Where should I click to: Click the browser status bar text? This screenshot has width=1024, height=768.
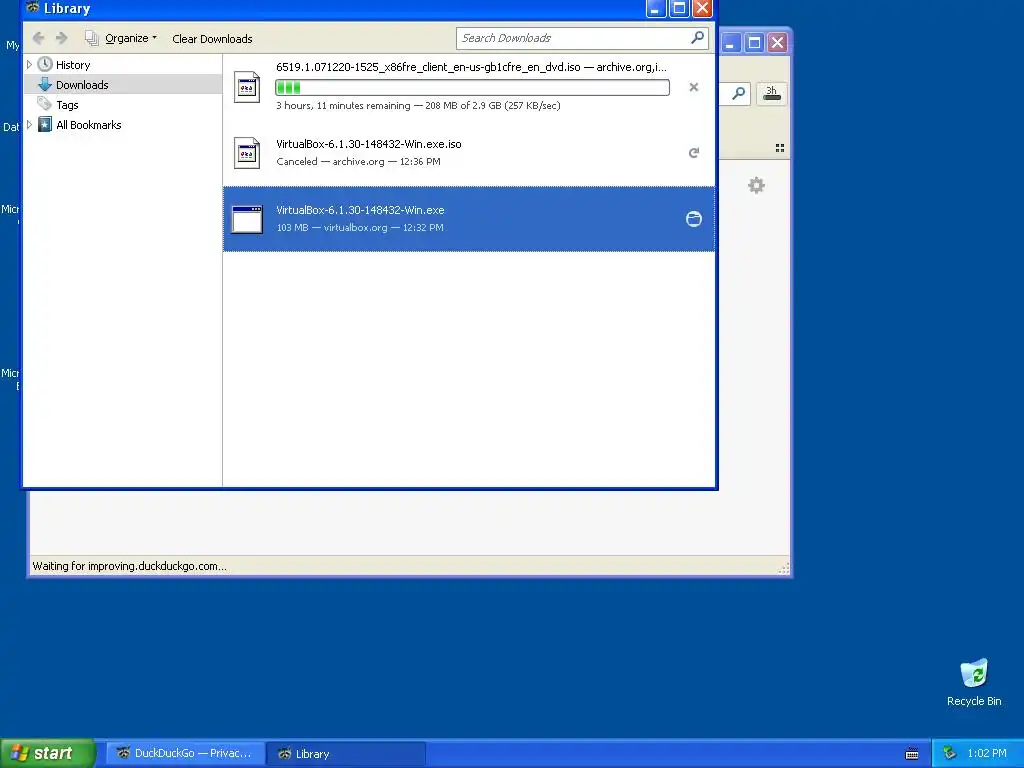(129, 566)
